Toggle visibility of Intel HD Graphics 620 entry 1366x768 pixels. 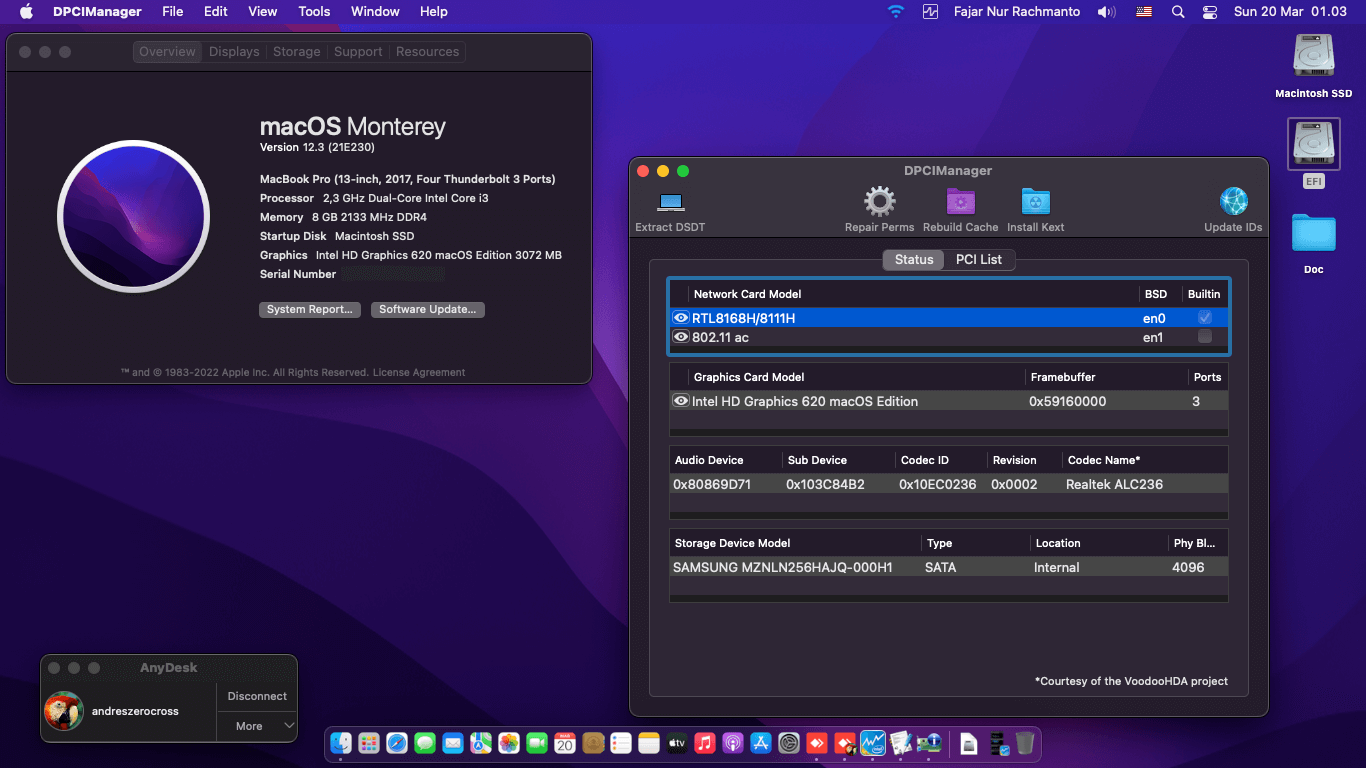tap(681, 401)
